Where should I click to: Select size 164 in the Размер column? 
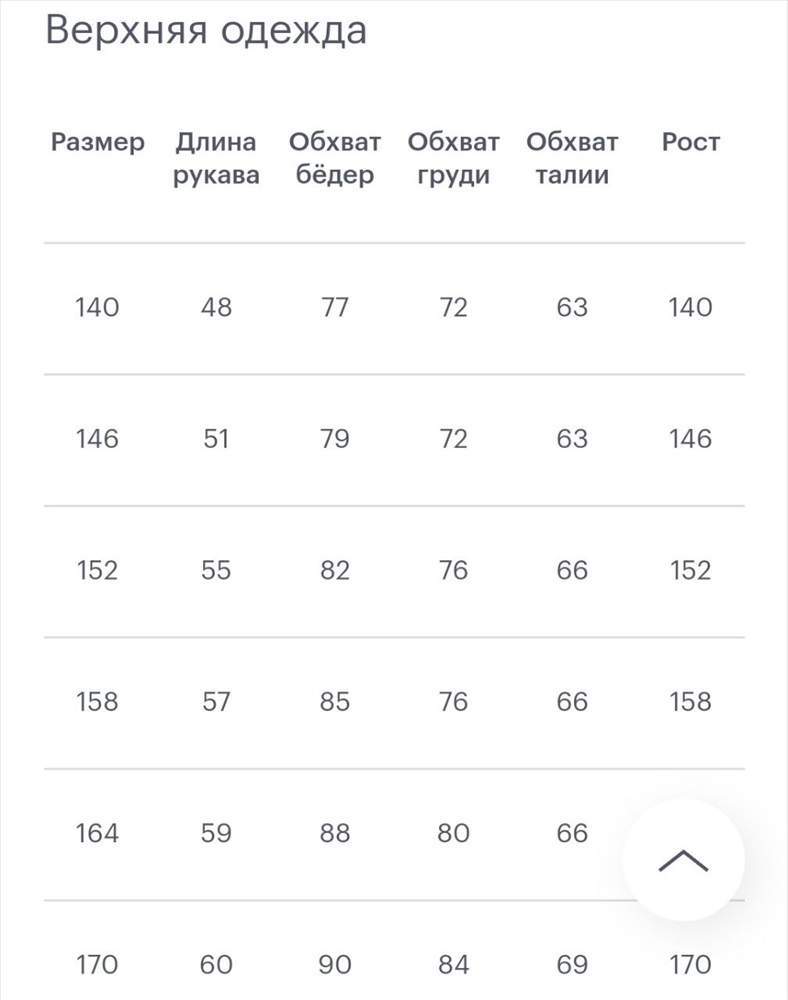click(98, 833)
